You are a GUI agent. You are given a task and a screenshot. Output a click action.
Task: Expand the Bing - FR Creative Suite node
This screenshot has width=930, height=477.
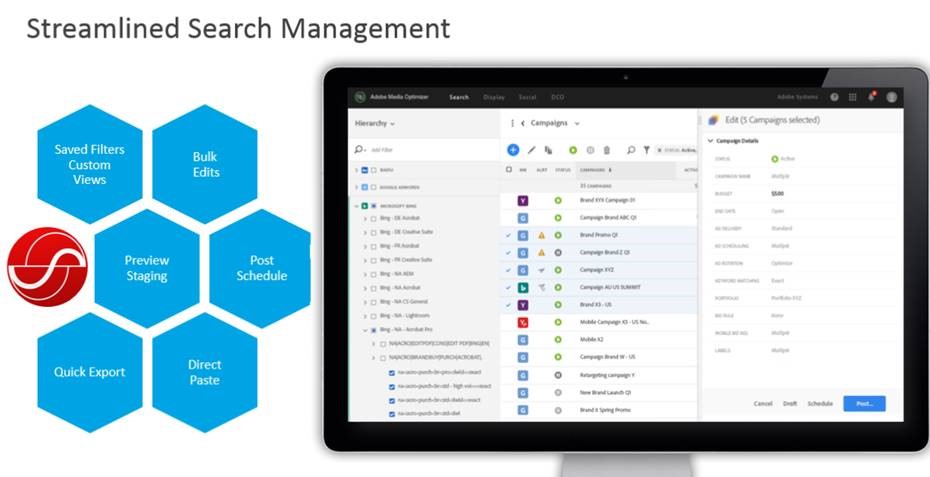point(365,260)
